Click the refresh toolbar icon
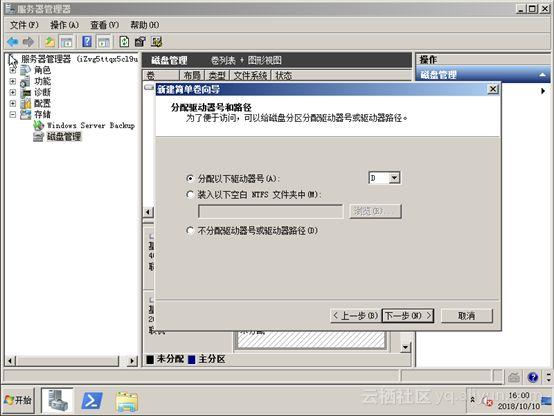 click(x=124, y=42)
